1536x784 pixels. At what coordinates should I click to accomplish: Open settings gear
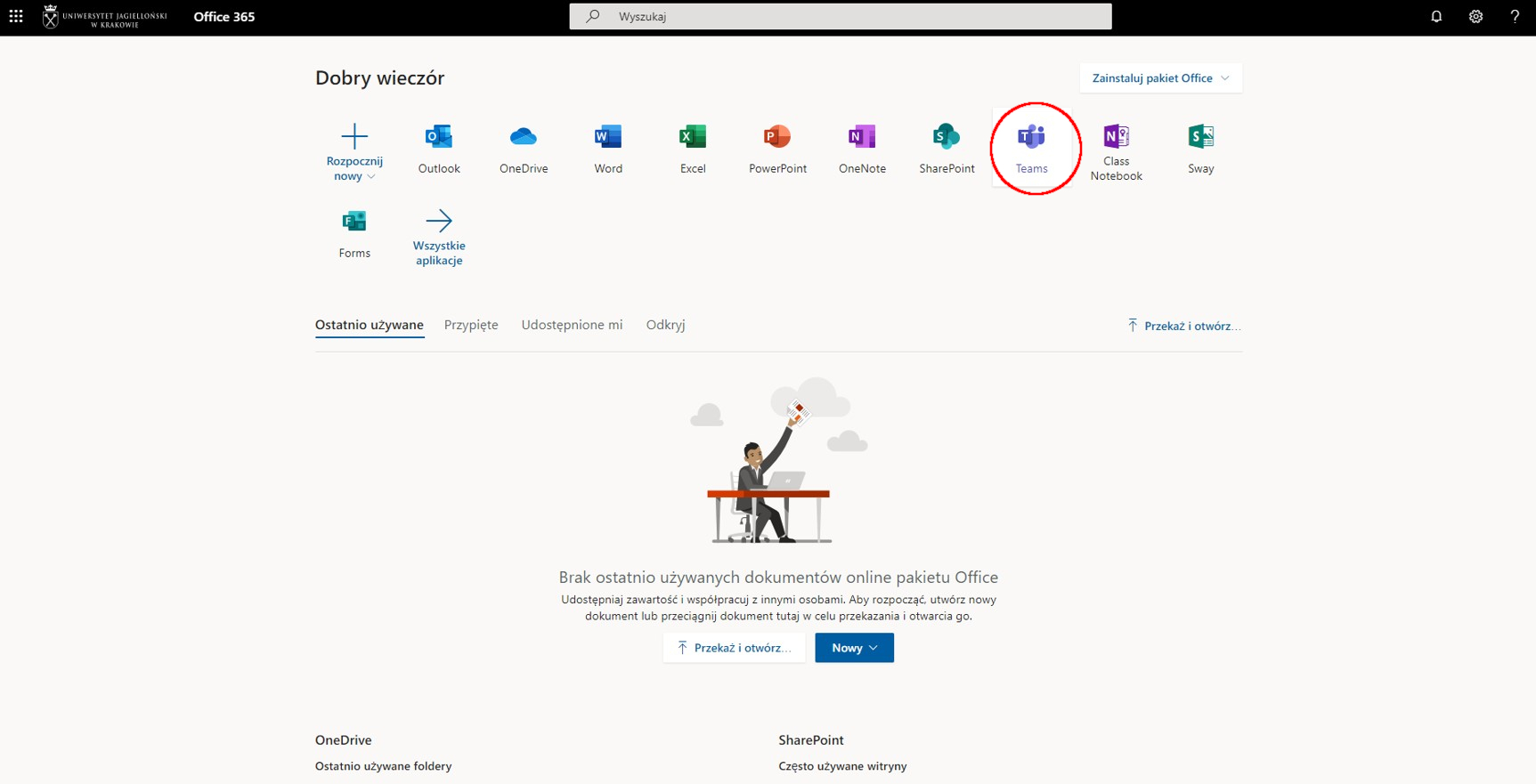click(1475, 16)
